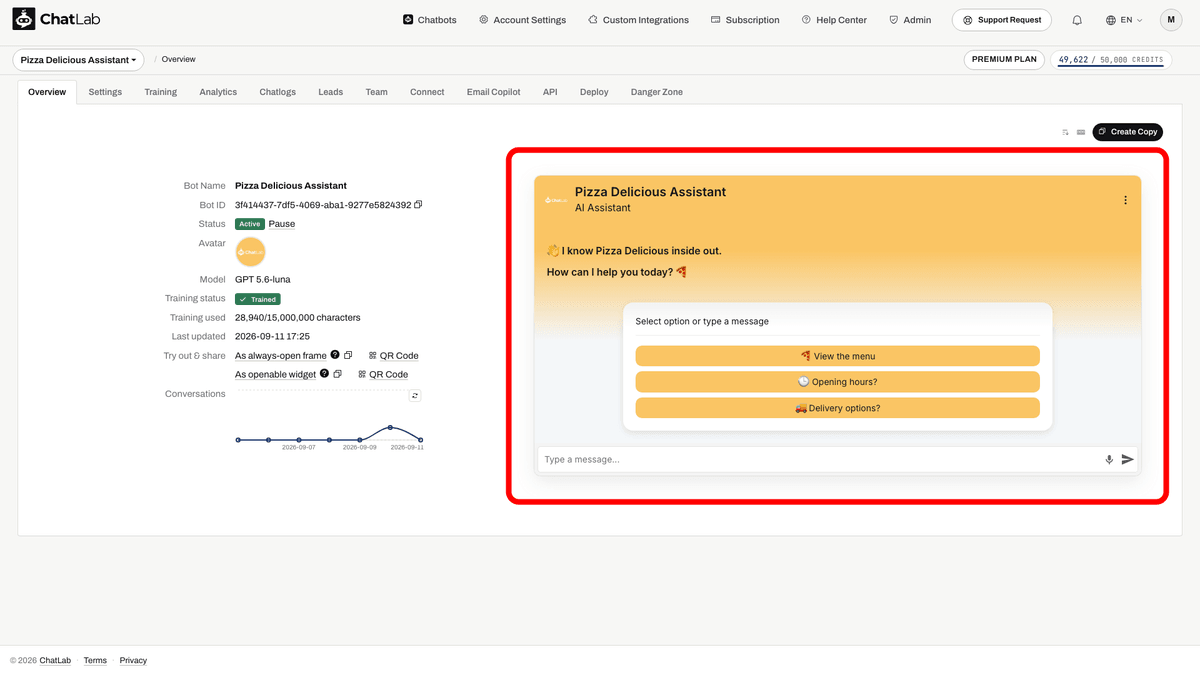Open the chat preview three-dot menu
Image resolution: width=1200 pixels, height=675 pixels.
(1125, 200)
